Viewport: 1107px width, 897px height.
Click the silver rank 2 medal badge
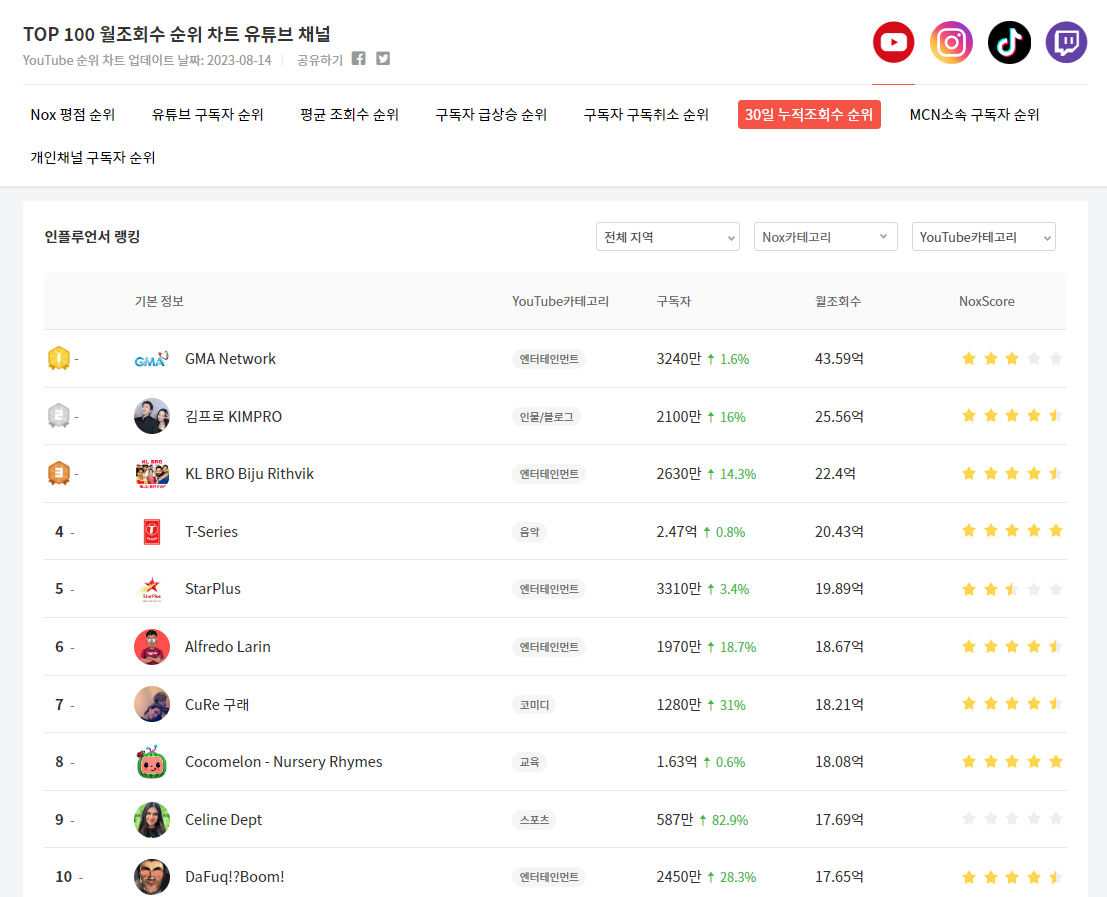pyautogui.click(x=59, y=416)
